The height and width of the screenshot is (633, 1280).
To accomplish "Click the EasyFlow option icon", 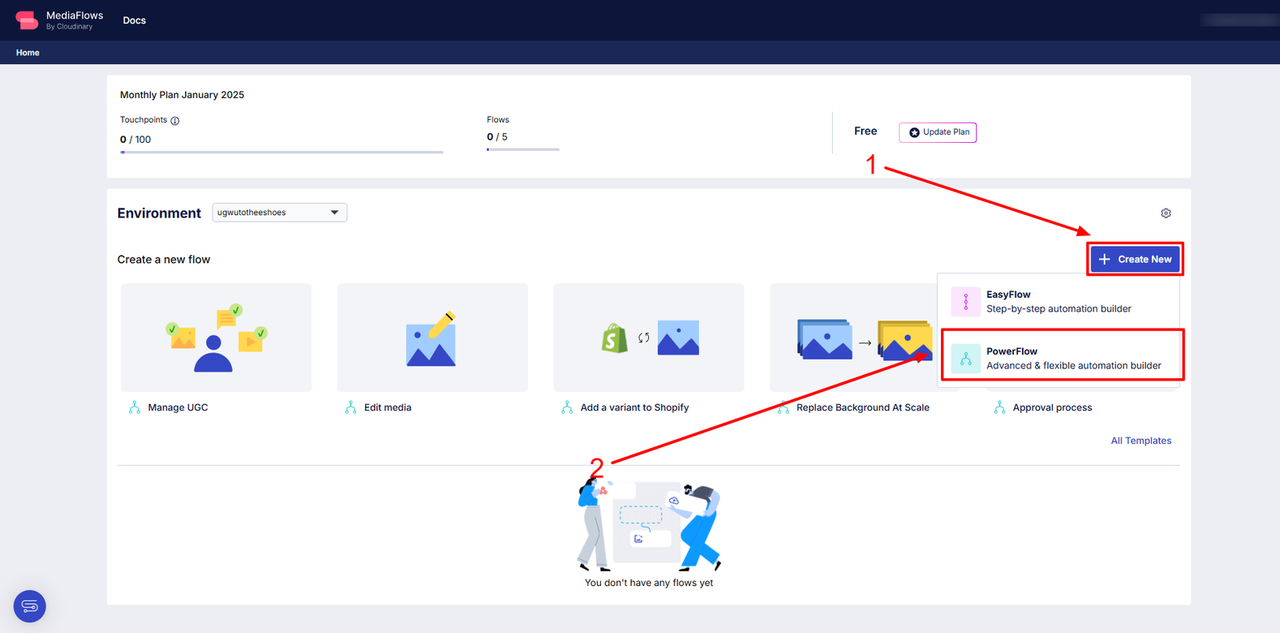I will (965, 302).
